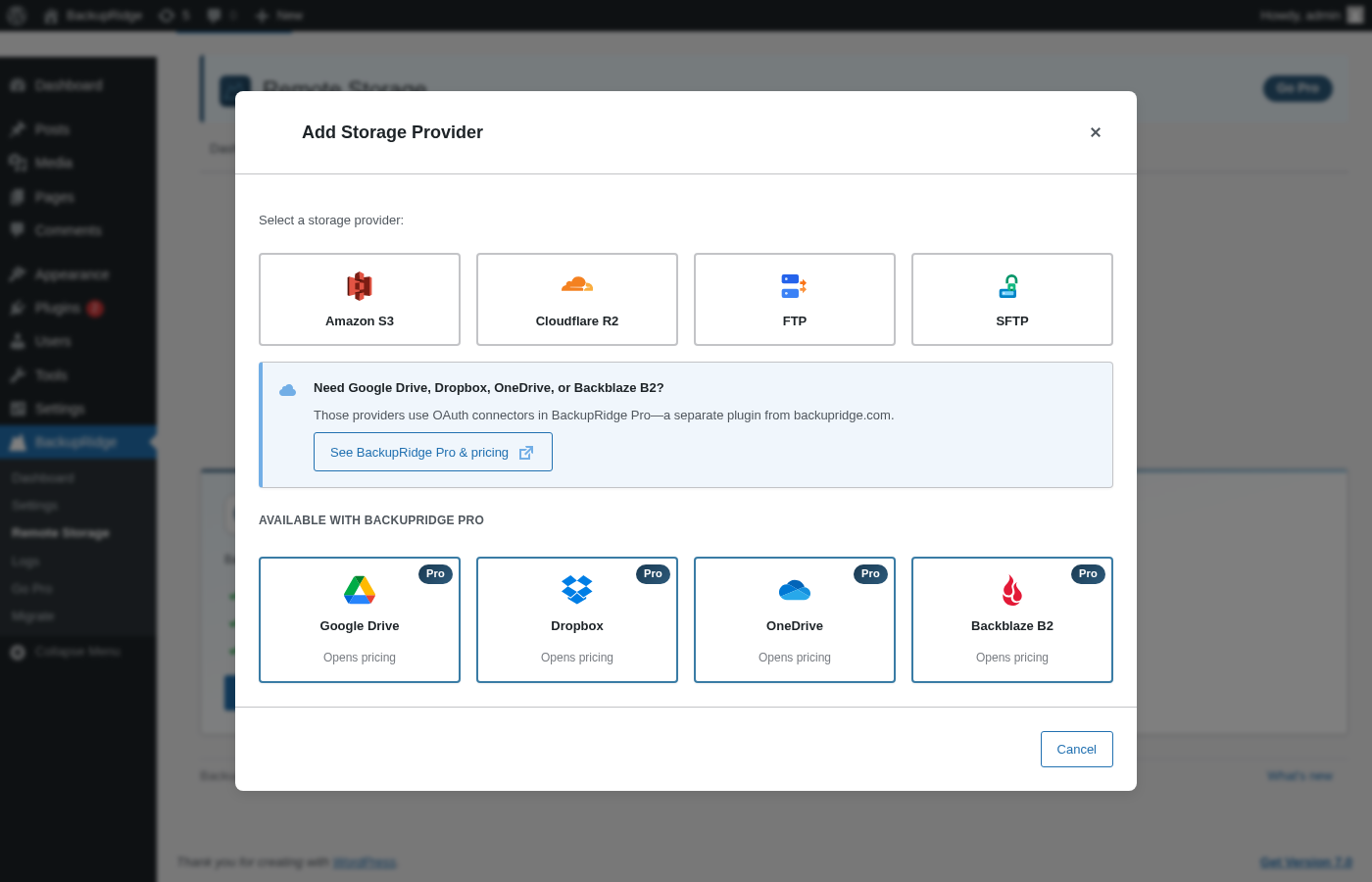Image resolution: width=1372 pixels, height=882 pixels.
Task: Open Settings in the WordPress sidebar
Action: pos(78,409)
